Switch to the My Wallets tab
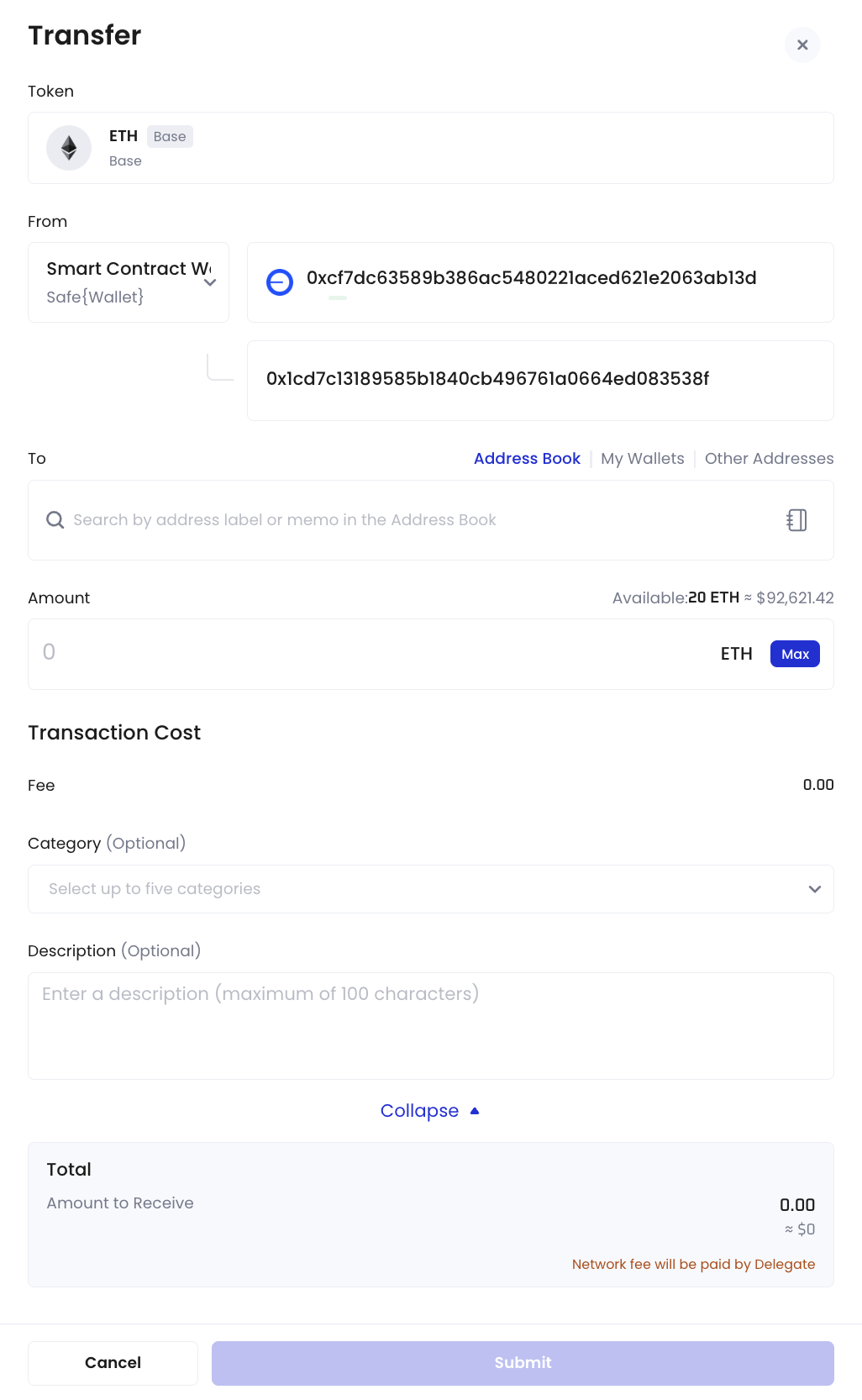Image resolution: width=862 pixels, height=1400 pixels. click(643, 458)
